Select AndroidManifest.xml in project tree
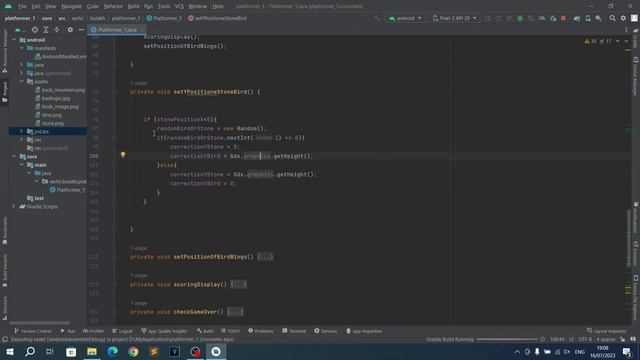The height and width of the screenshot is (360, 640). [61, 57]
